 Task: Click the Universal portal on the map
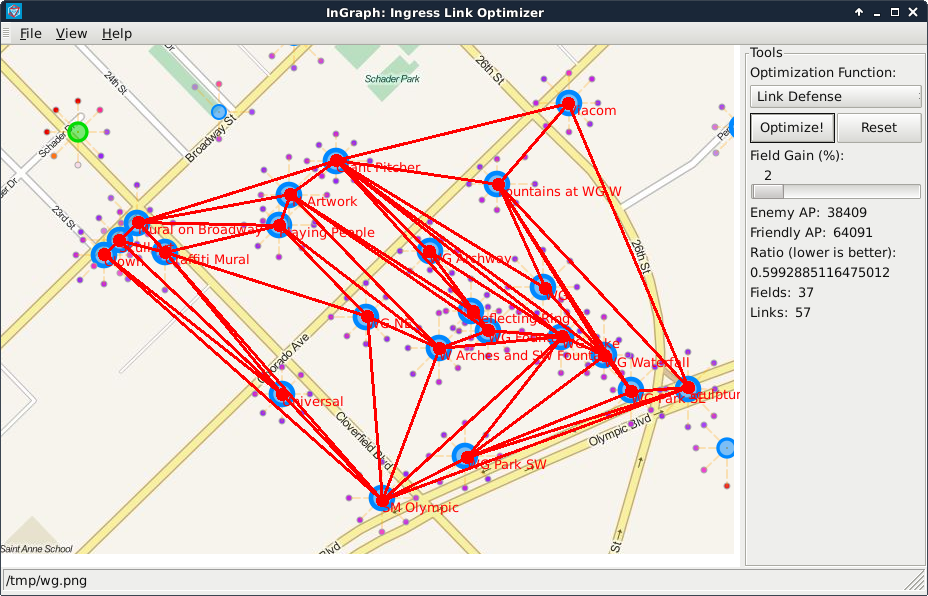282,394
